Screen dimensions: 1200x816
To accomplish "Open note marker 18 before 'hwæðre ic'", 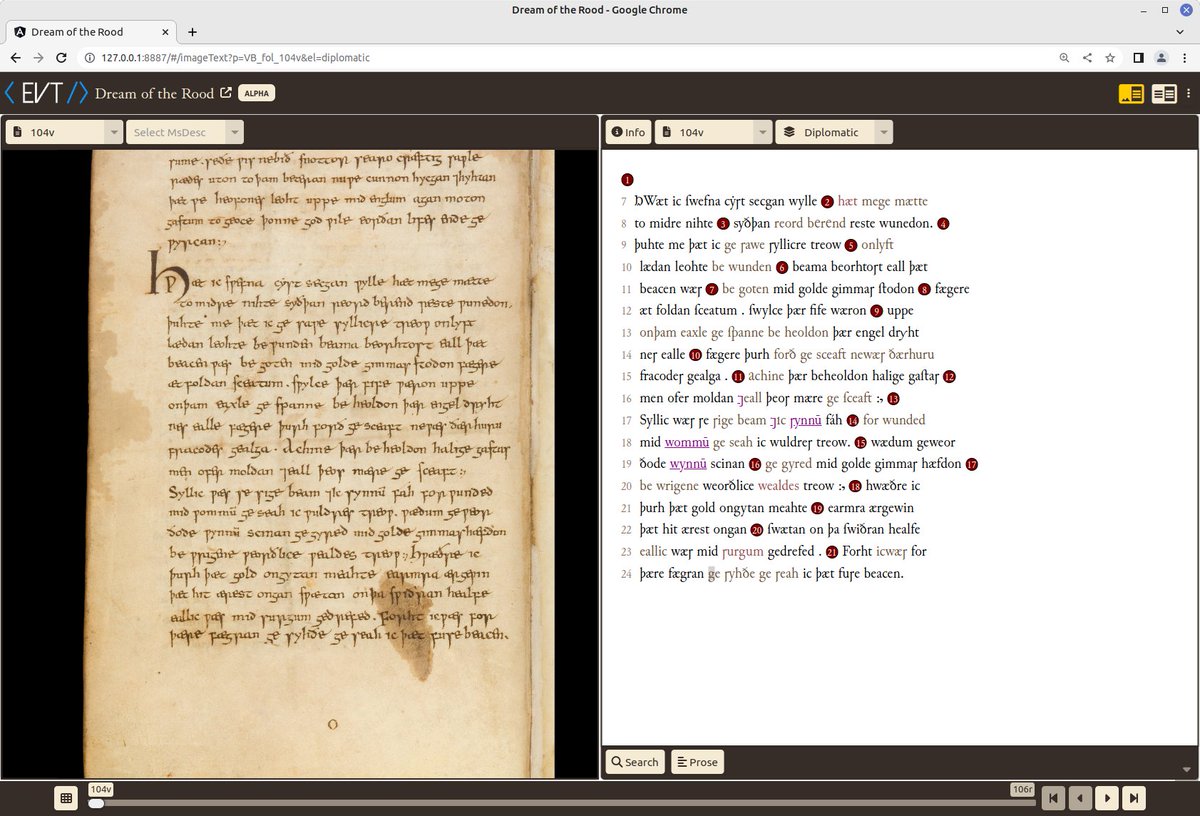I will coord(855,486).
